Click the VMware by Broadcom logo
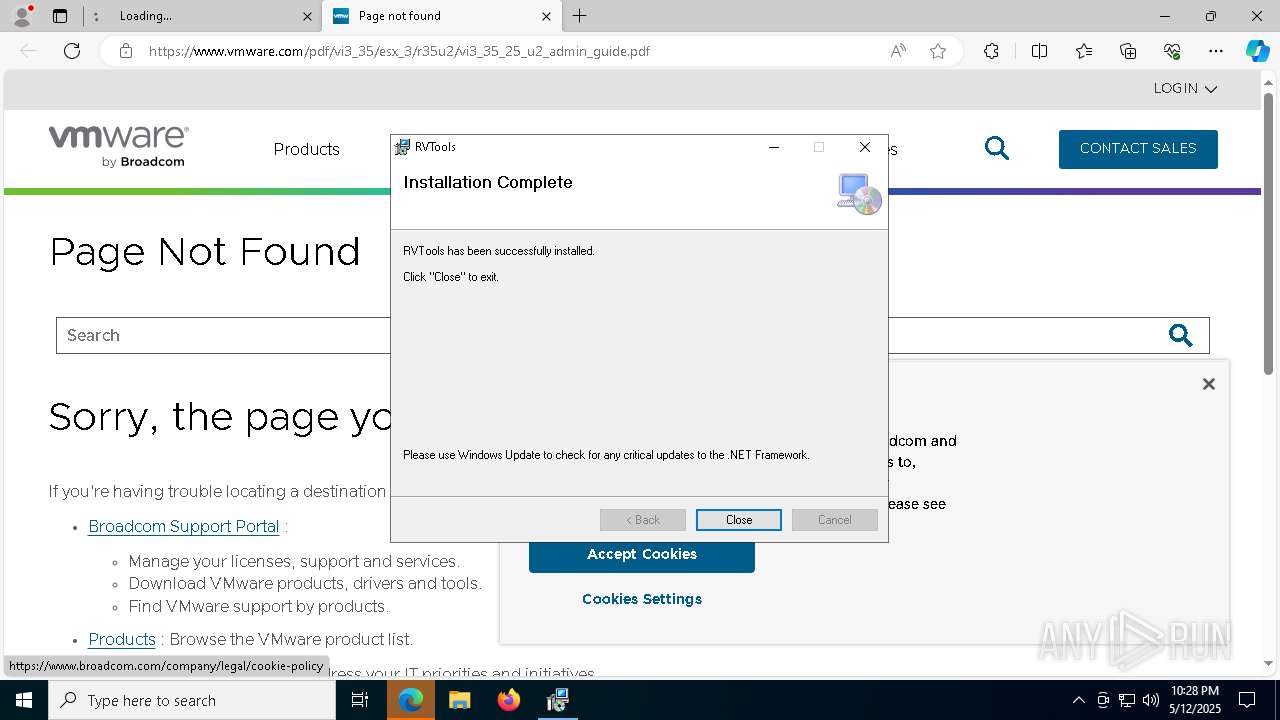The width and height of the screenshot is (1280, 720). pos(119,146)
